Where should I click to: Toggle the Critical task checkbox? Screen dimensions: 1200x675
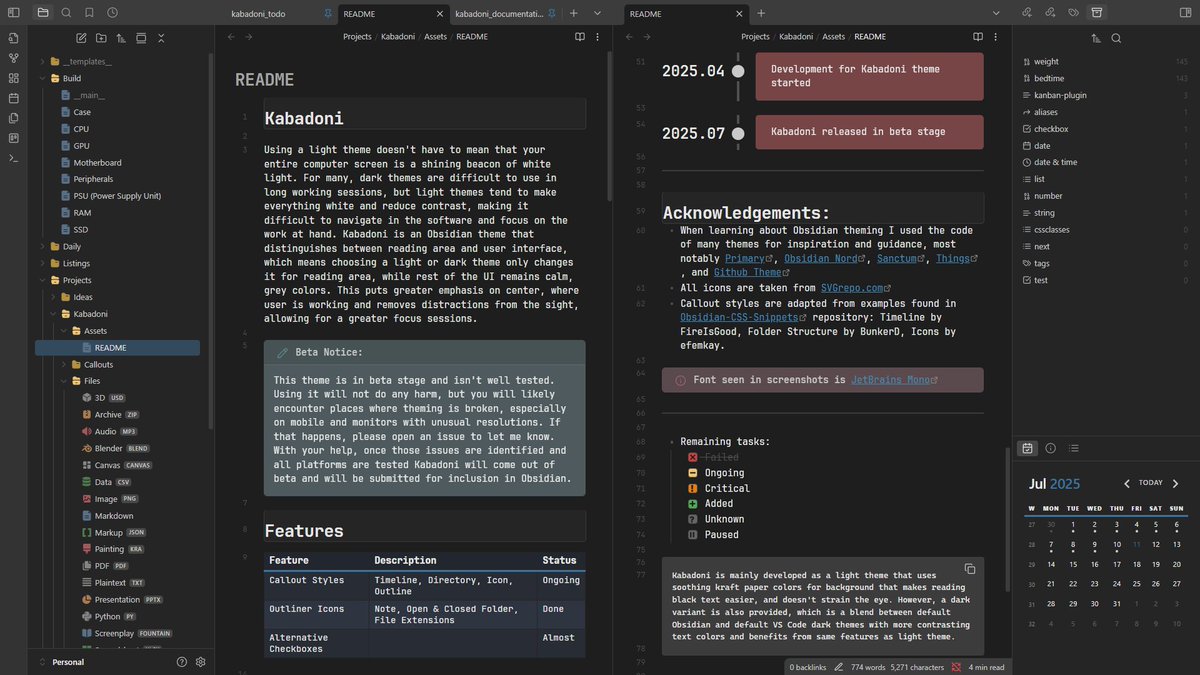point(693,488)
